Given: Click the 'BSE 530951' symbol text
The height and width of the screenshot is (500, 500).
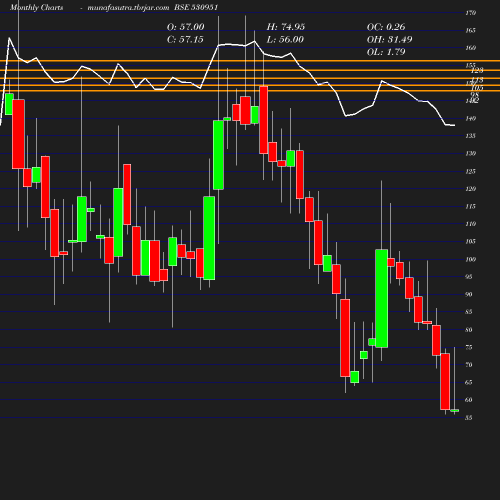Looking at the screenshot, I should point(196,8).
